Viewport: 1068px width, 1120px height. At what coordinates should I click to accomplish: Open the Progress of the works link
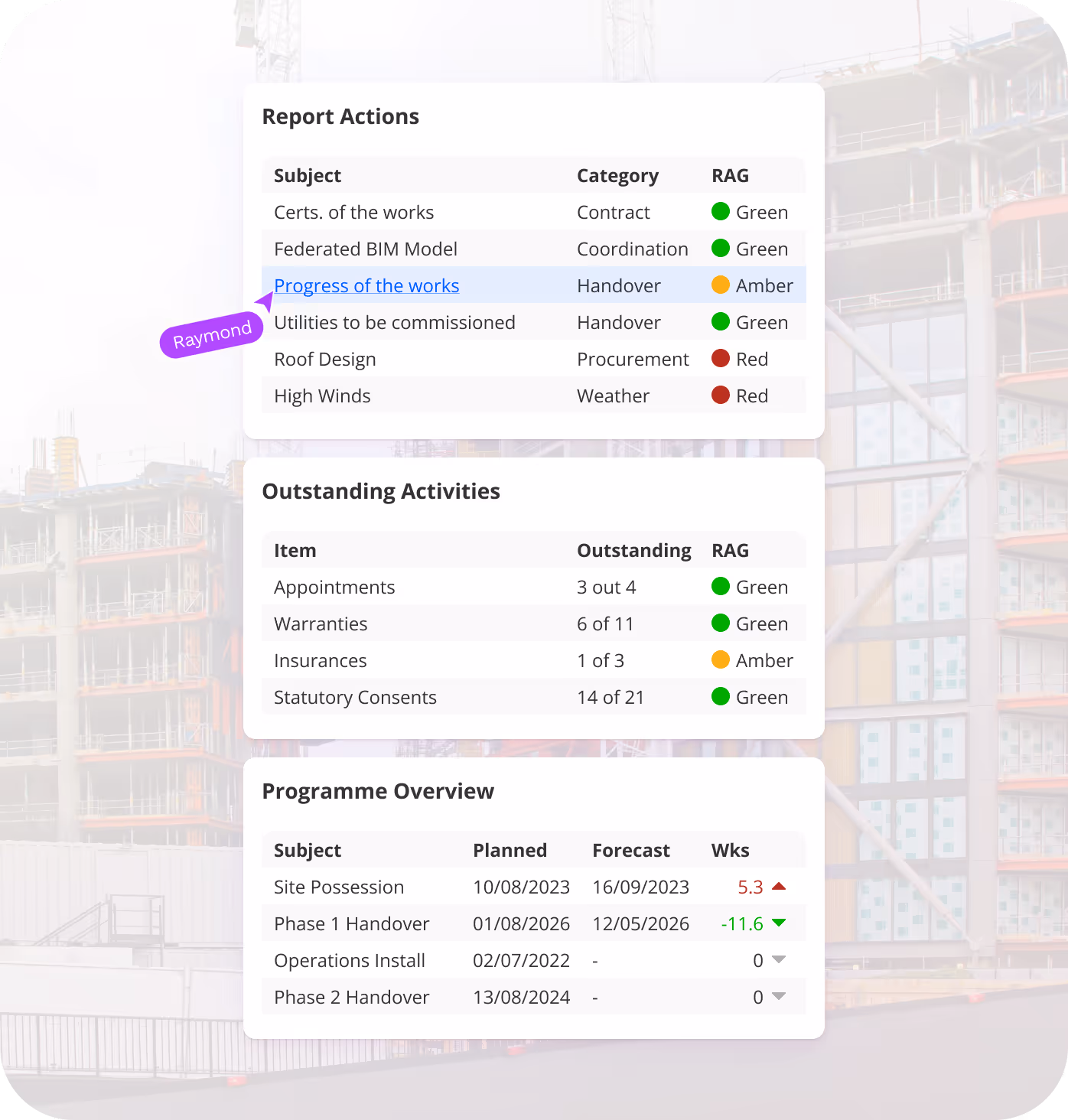[366, 285]
